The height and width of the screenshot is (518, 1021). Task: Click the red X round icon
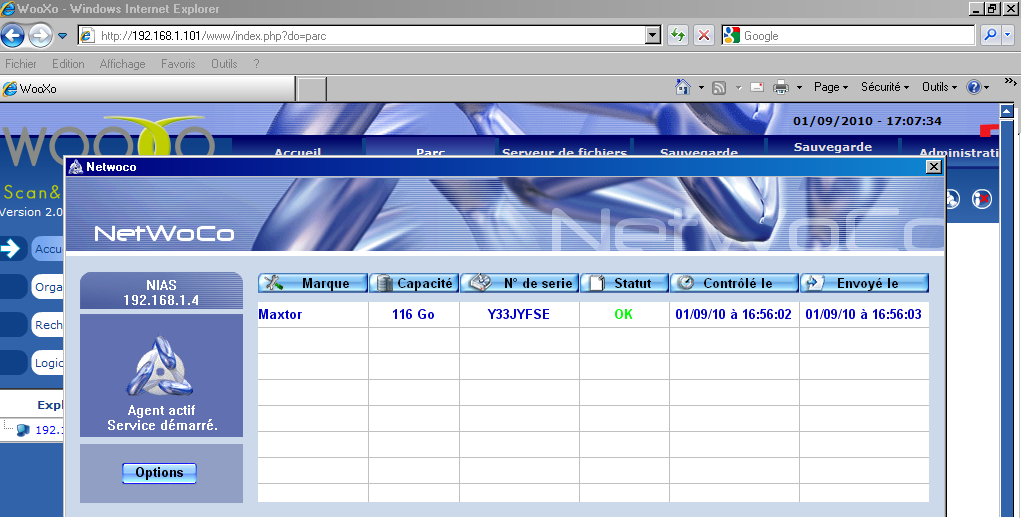[981, 198]
